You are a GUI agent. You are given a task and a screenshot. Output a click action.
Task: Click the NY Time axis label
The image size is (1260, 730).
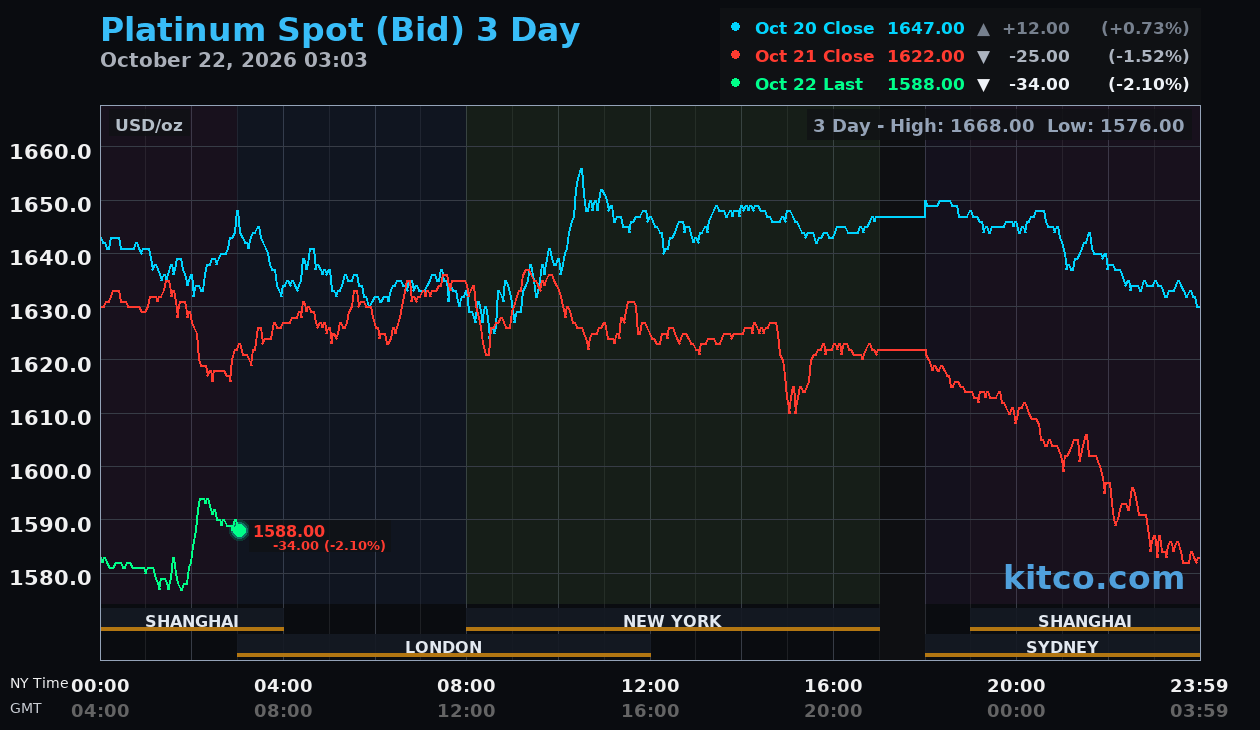(x=39, y=684)
